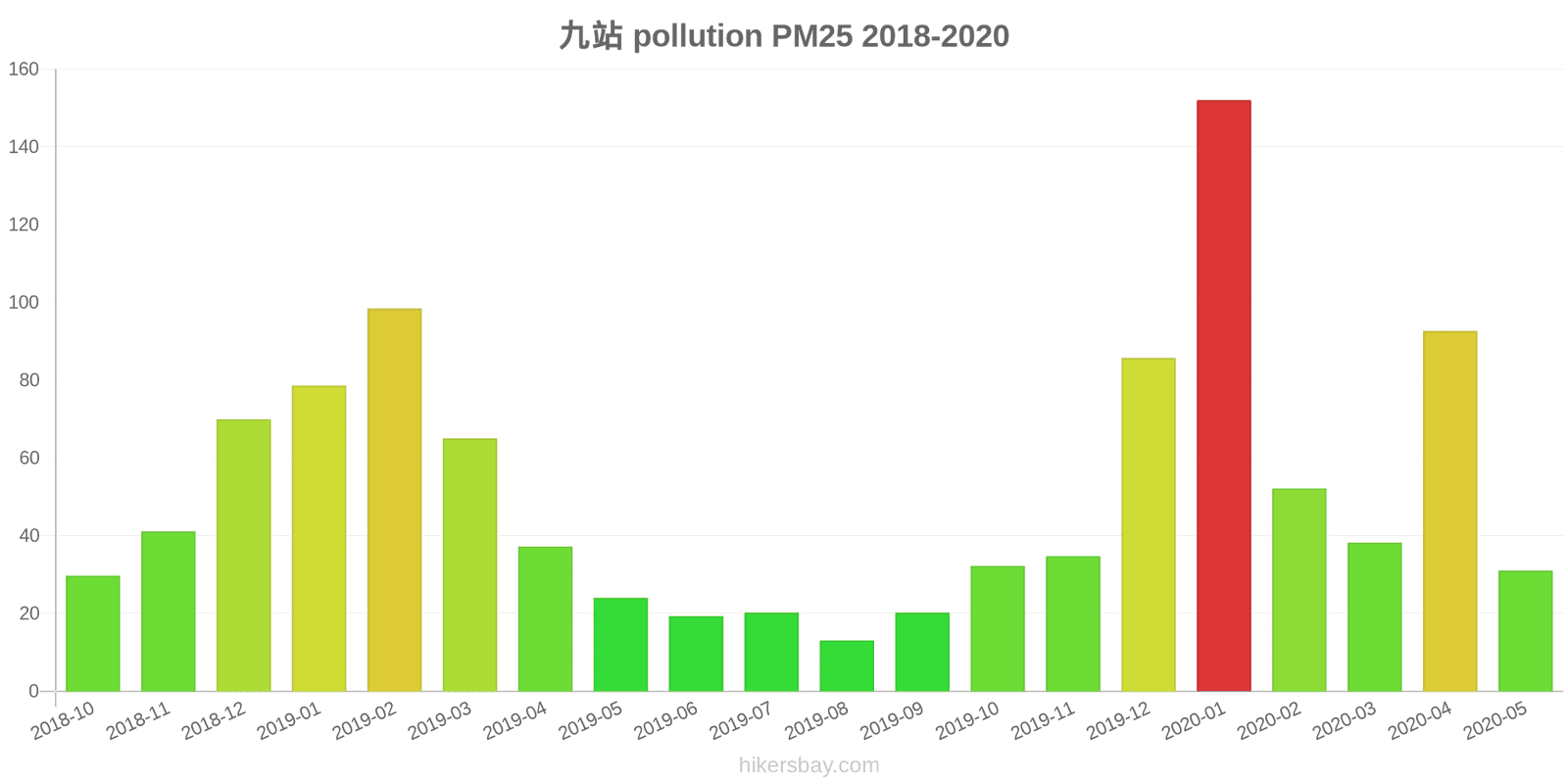Click the 2019-01 bar
Screen dimensions: 1568x784
(318, 538)
